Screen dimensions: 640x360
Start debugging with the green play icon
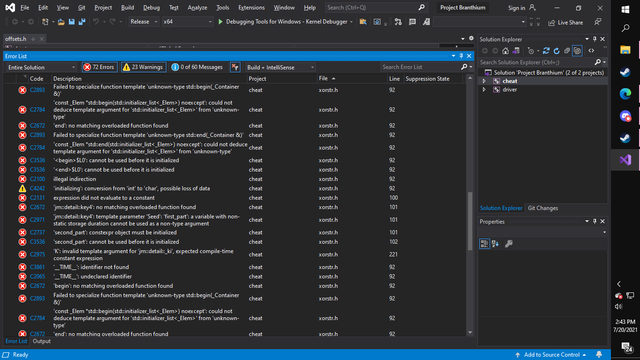pyautogui.click(x=220, y=22)
